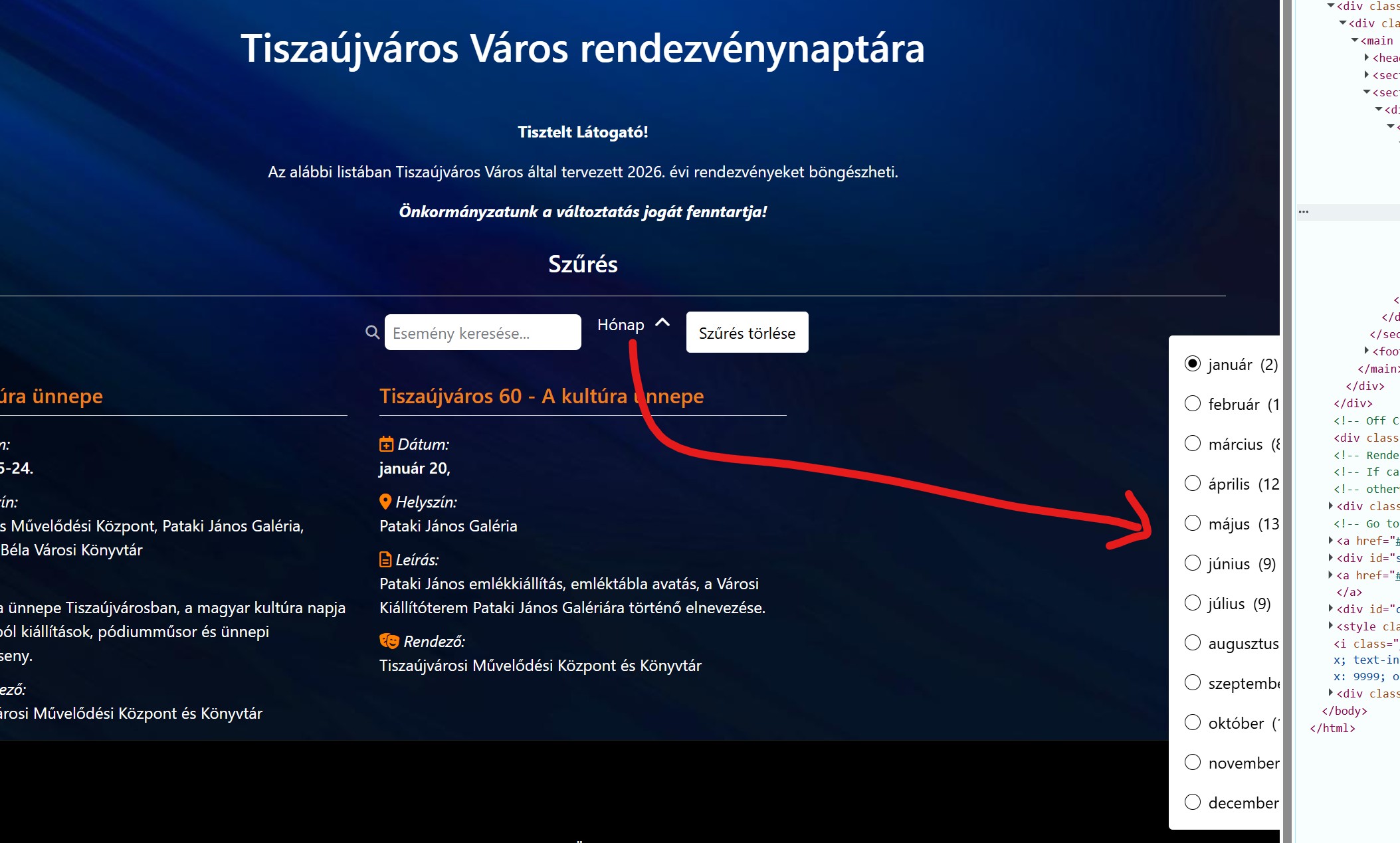The height and width of the screenshot is (843, 1400).
Task: Expand the footer node in DevTools
Action: (x=1367, y=351)
